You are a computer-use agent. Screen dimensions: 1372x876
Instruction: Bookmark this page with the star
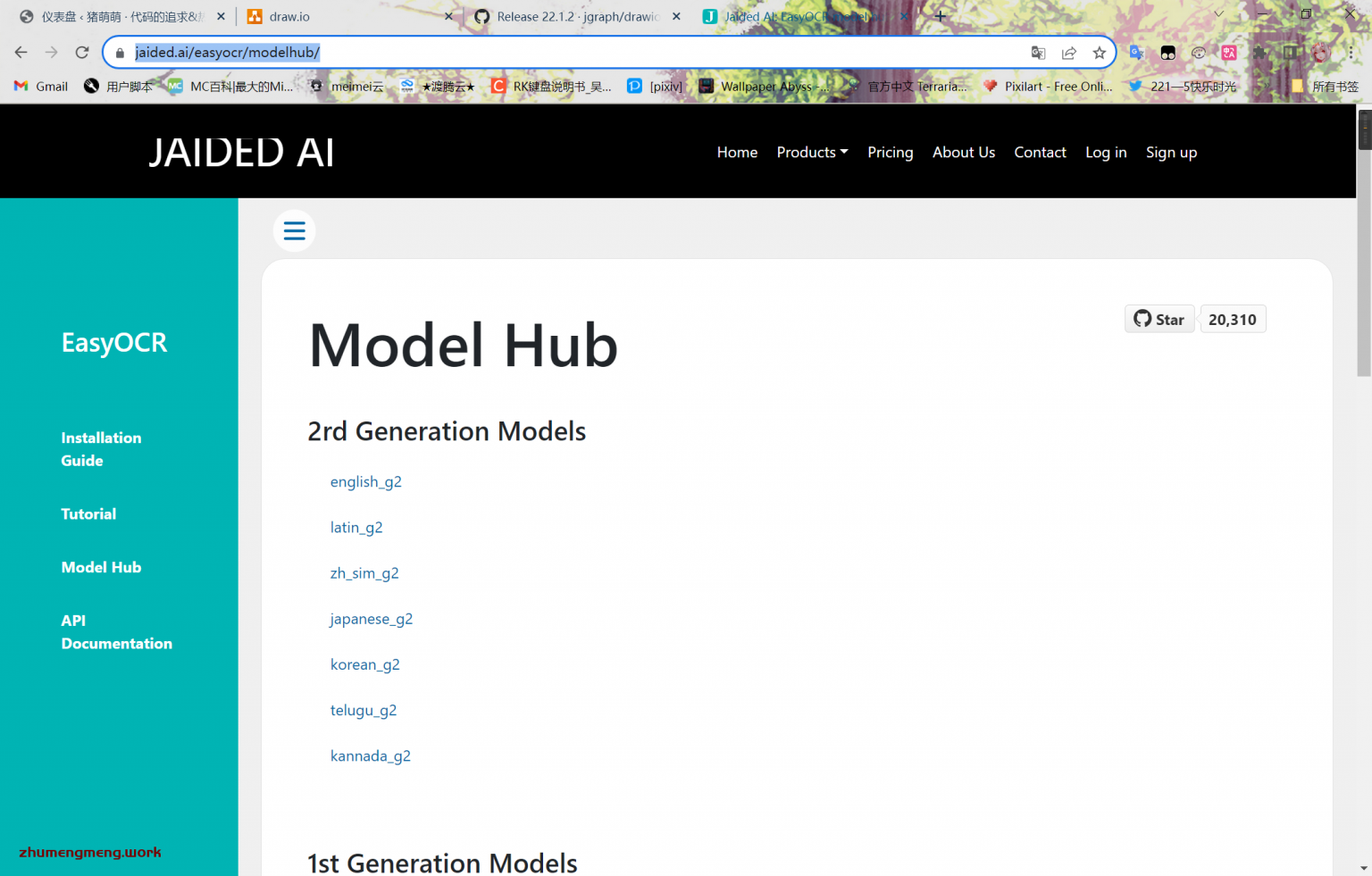[x=1099, y=53]
